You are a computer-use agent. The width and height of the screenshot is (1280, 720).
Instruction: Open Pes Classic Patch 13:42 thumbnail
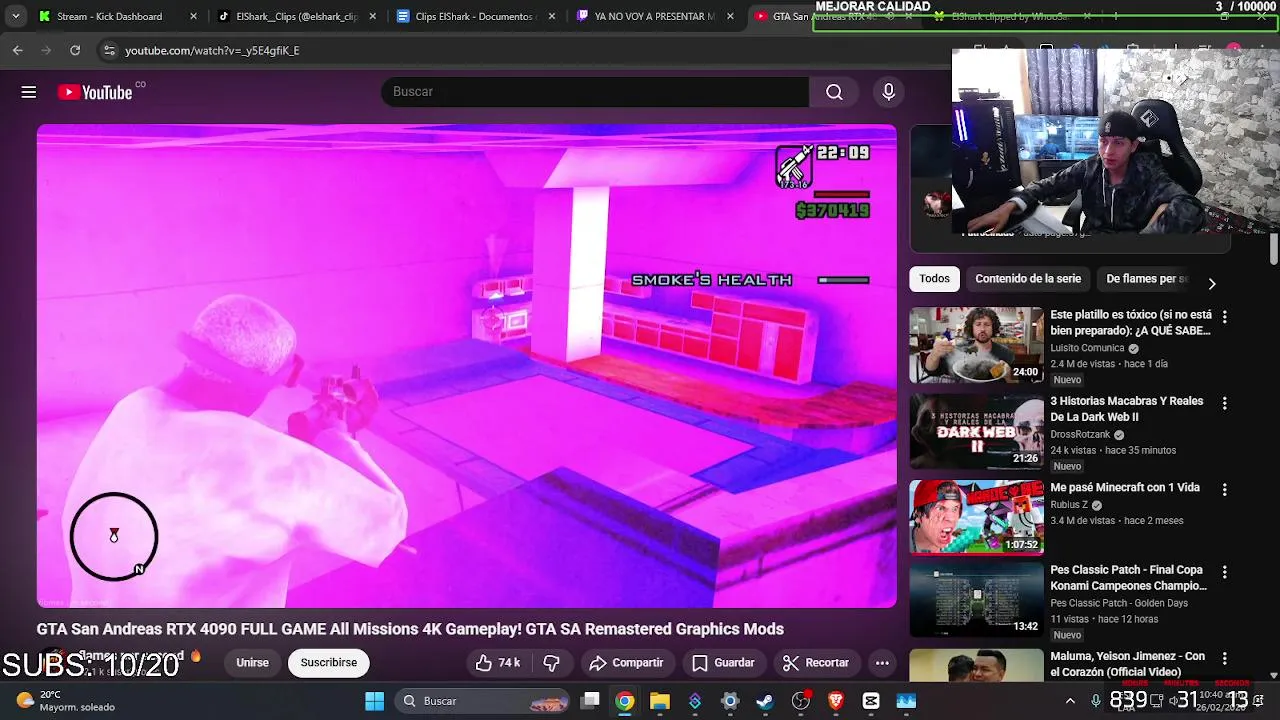pos(976,600)
